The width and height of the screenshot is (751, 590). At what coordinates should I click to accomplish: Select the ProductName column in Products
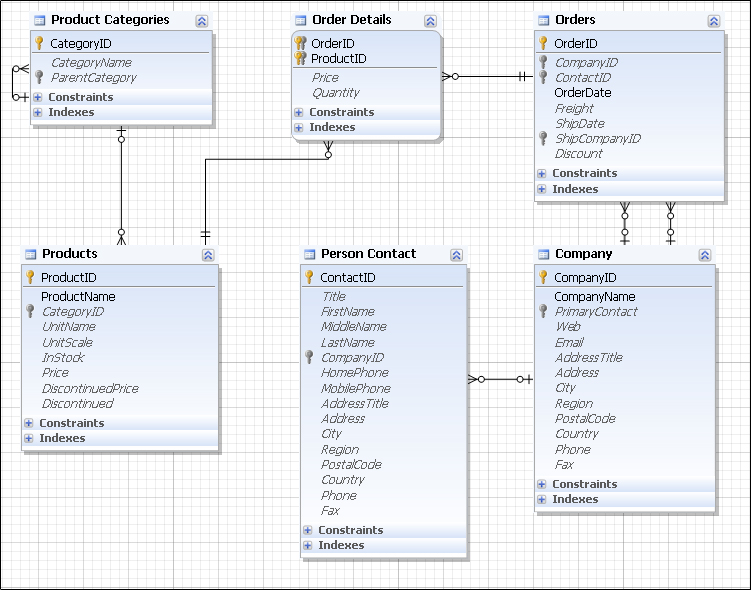(78, 297)
